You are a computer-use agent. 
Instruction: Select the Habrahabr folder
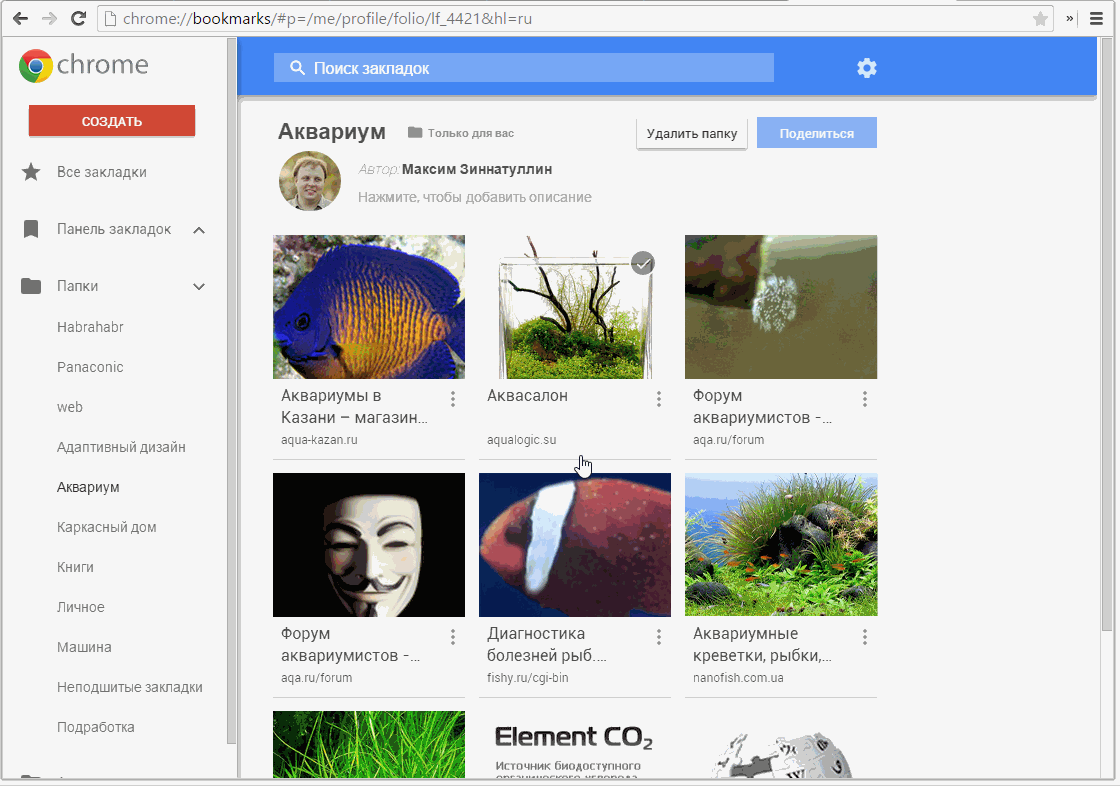coord(91,327)
